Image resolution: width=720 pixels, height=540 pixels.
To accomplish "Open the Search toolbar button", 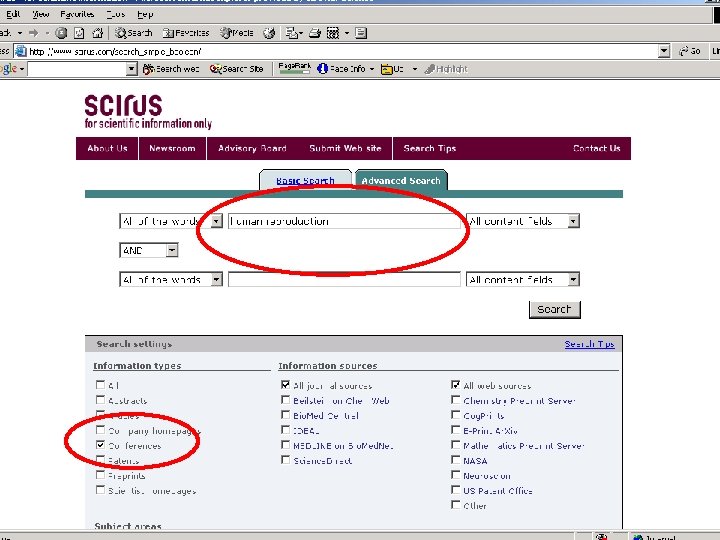I will 134,33.
